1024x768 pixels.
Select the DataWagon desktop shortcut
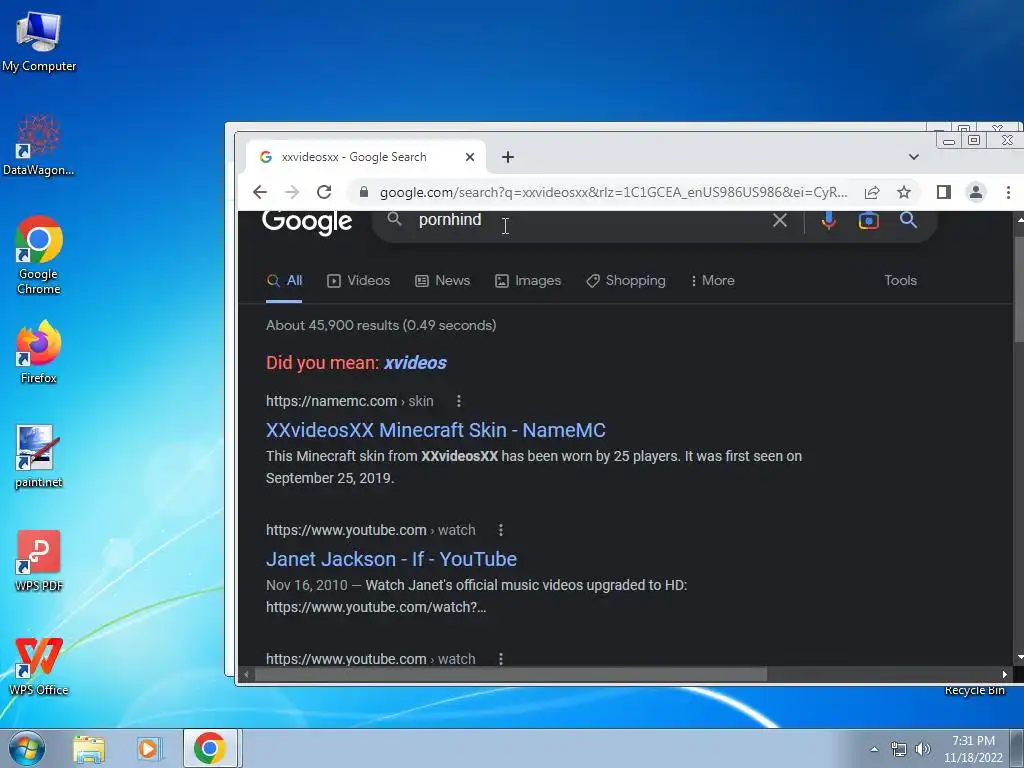pyautogui.click(x=39, y=145)
